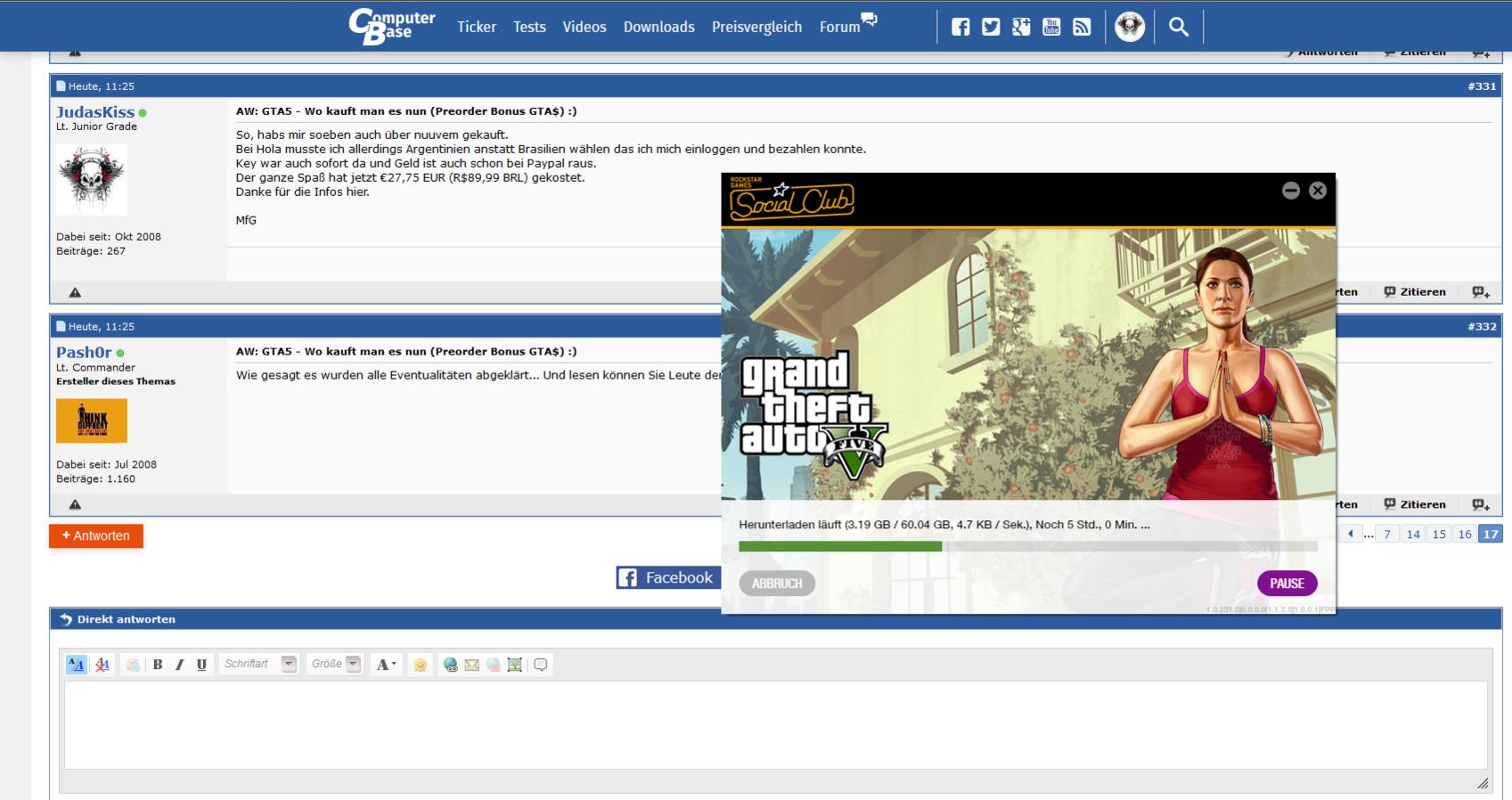Insert an image in the reply editor
This screenshot has height=800, width=1512.
515,665
